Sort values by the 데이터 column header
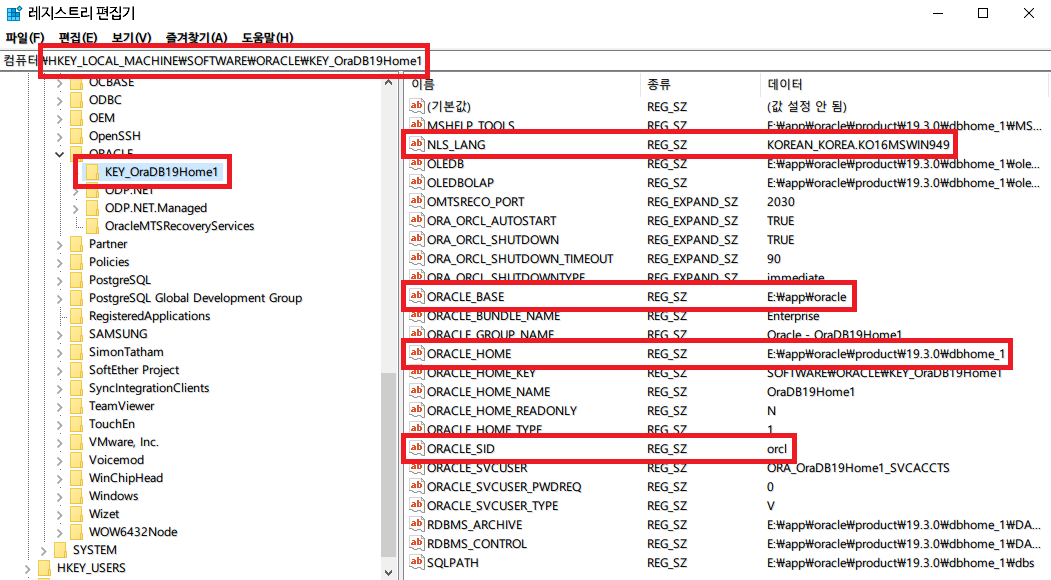Screen dimensions: 1051x580 785,84
